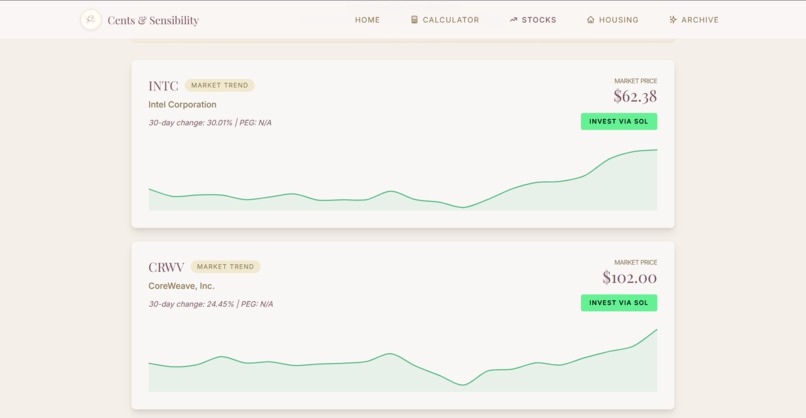Click the Market Trend badge beside INTC

pos(219,85)
